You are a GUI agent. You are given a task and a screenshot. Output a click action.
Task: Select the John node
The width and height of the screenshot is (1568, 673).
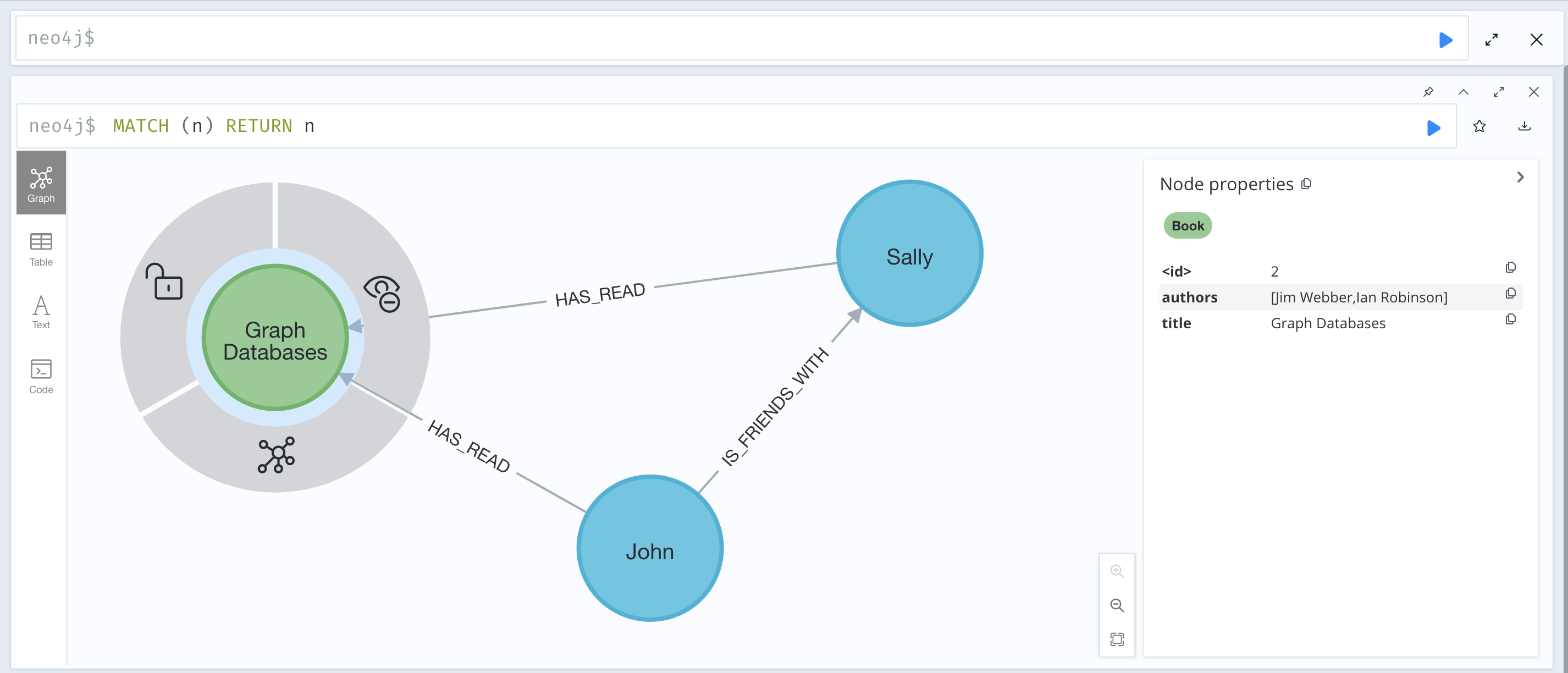point(649,548)
